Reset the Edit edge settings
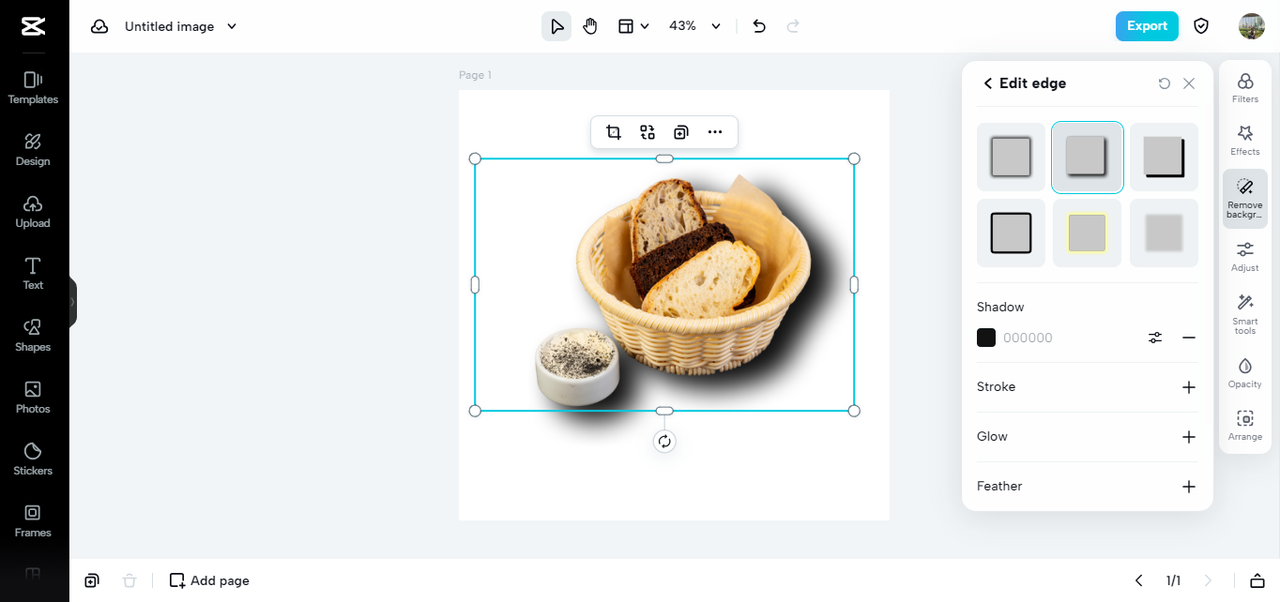1280x602 pixels. [x=1164, y=84]
